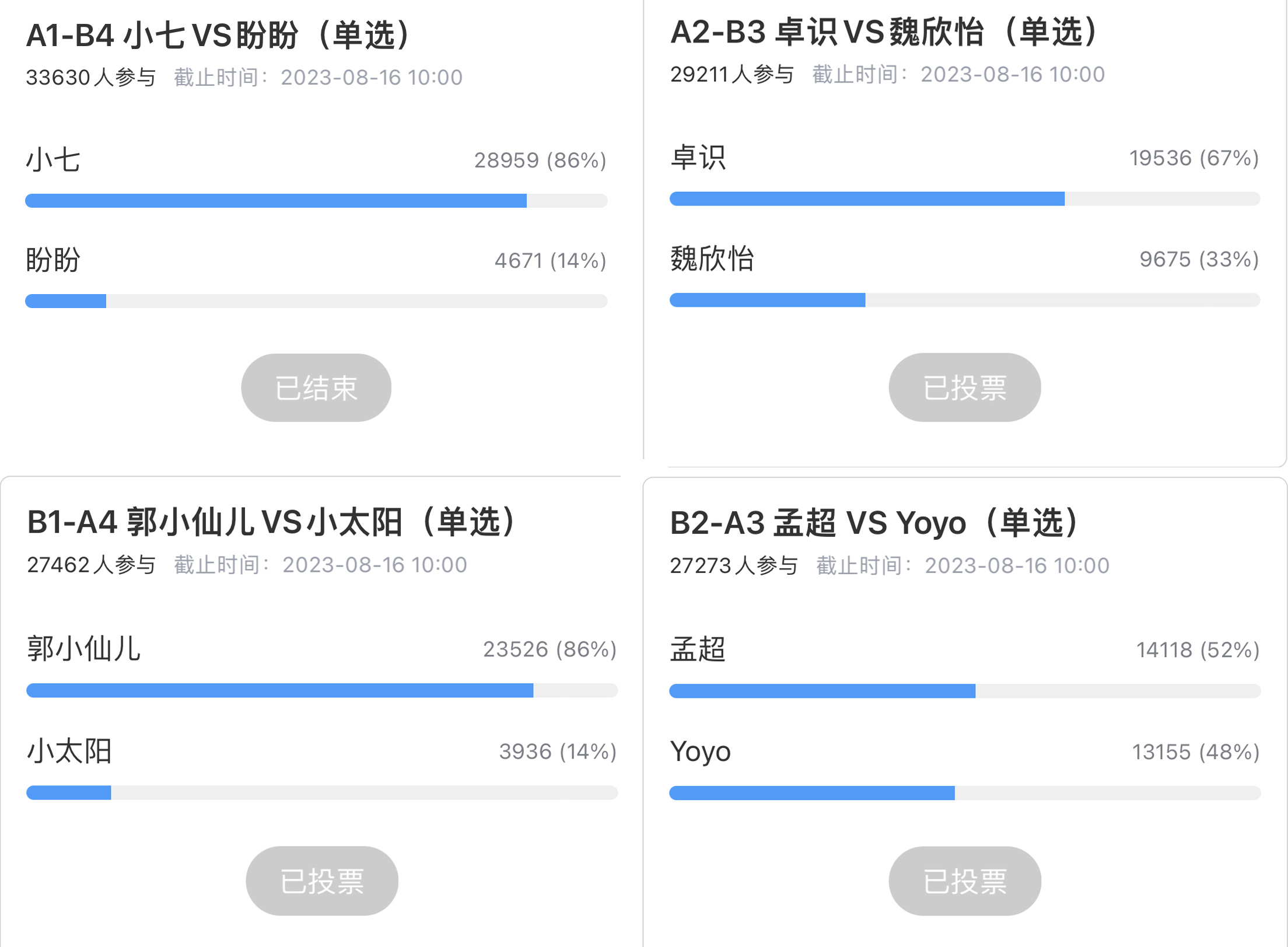This screenshot has height=947, width=1288.
Task: Click the 魏欣怡 33% progress bar
Action: [965, 300]
